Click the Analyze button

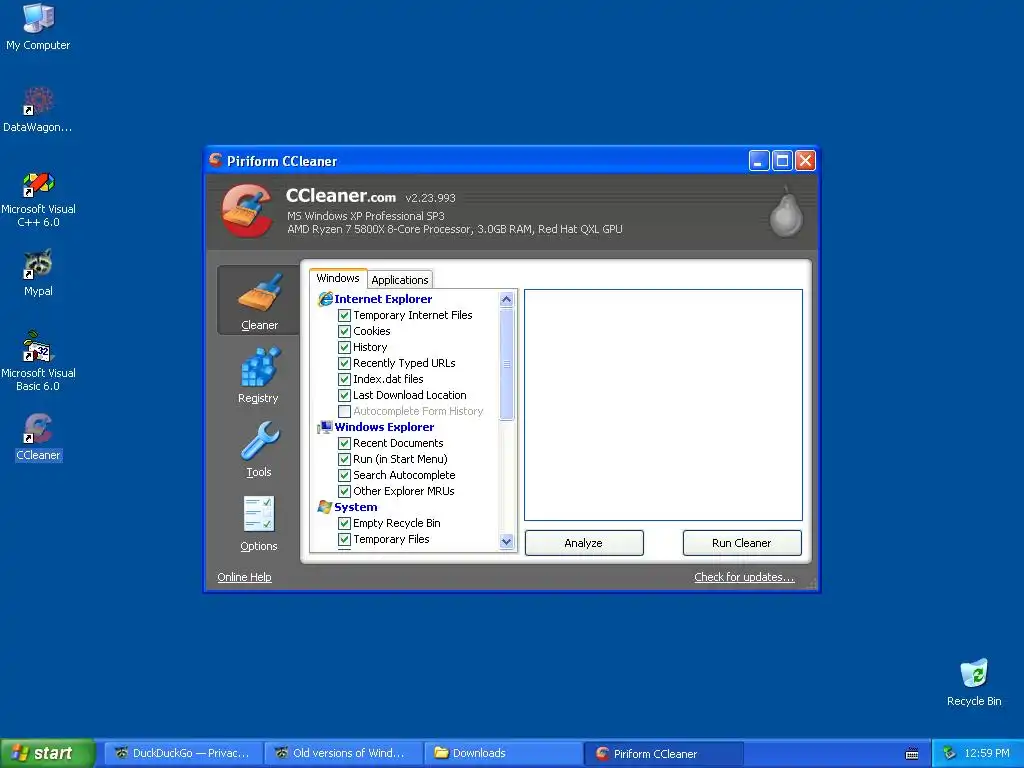(584, 543)
